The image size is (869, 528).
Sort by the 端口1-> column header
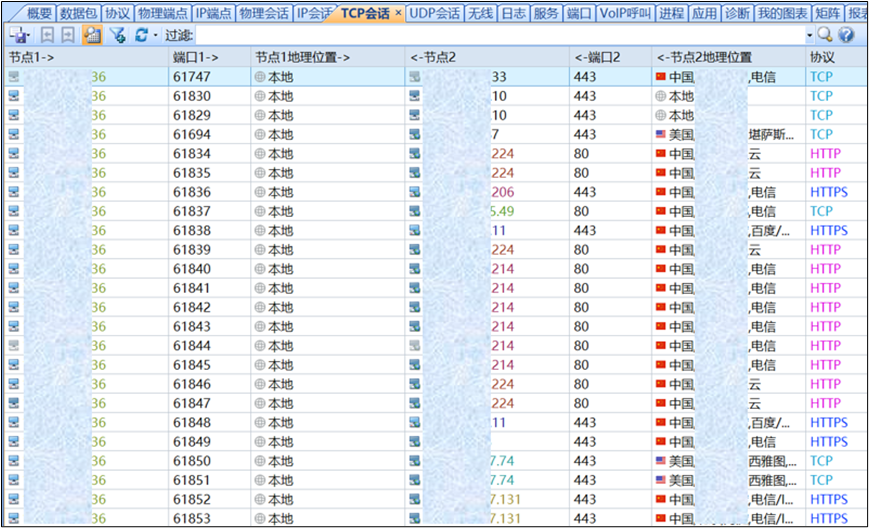click(209, 57)
